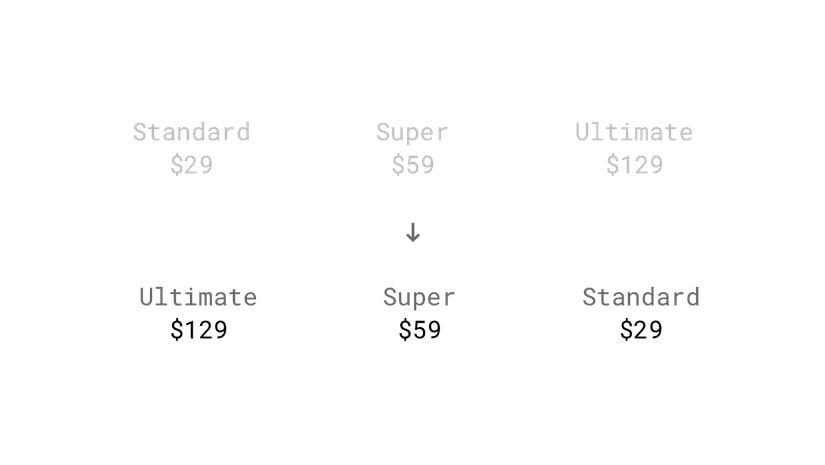Choose the dark Super plan title
Screen dimensions: 825x465
click(x=419, y=297)
